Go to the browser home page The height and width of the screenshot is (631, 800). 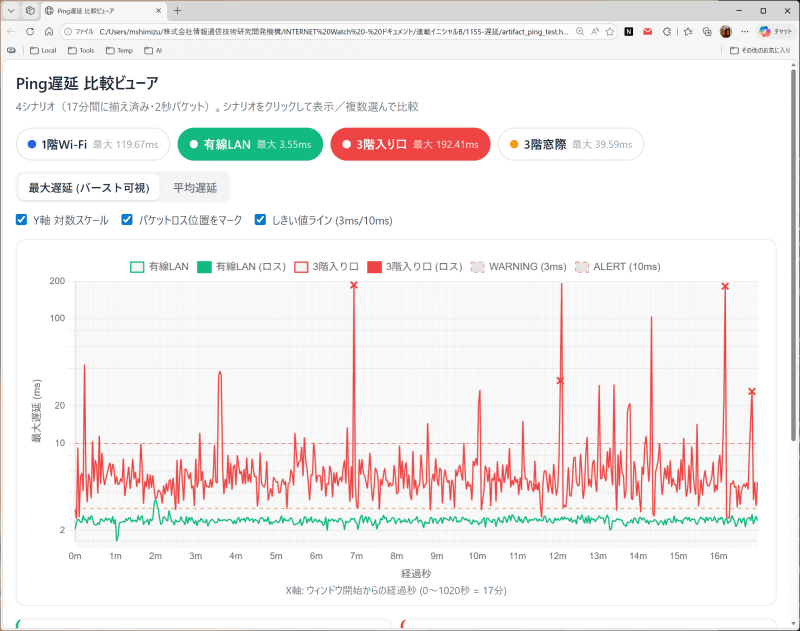(x=49, y=32)
